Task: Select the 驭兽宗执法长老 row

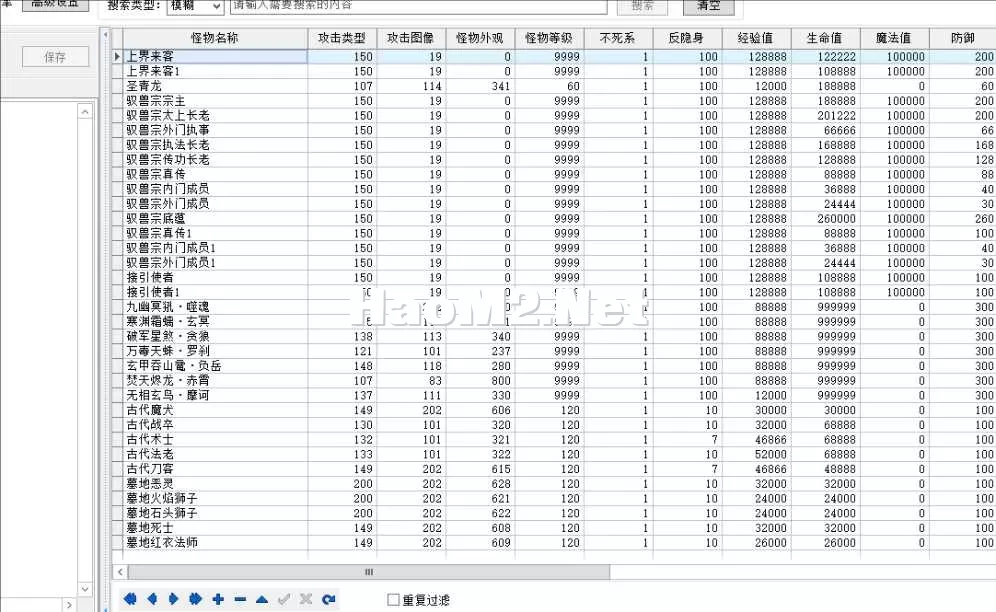Action: (x=554, y=145)
